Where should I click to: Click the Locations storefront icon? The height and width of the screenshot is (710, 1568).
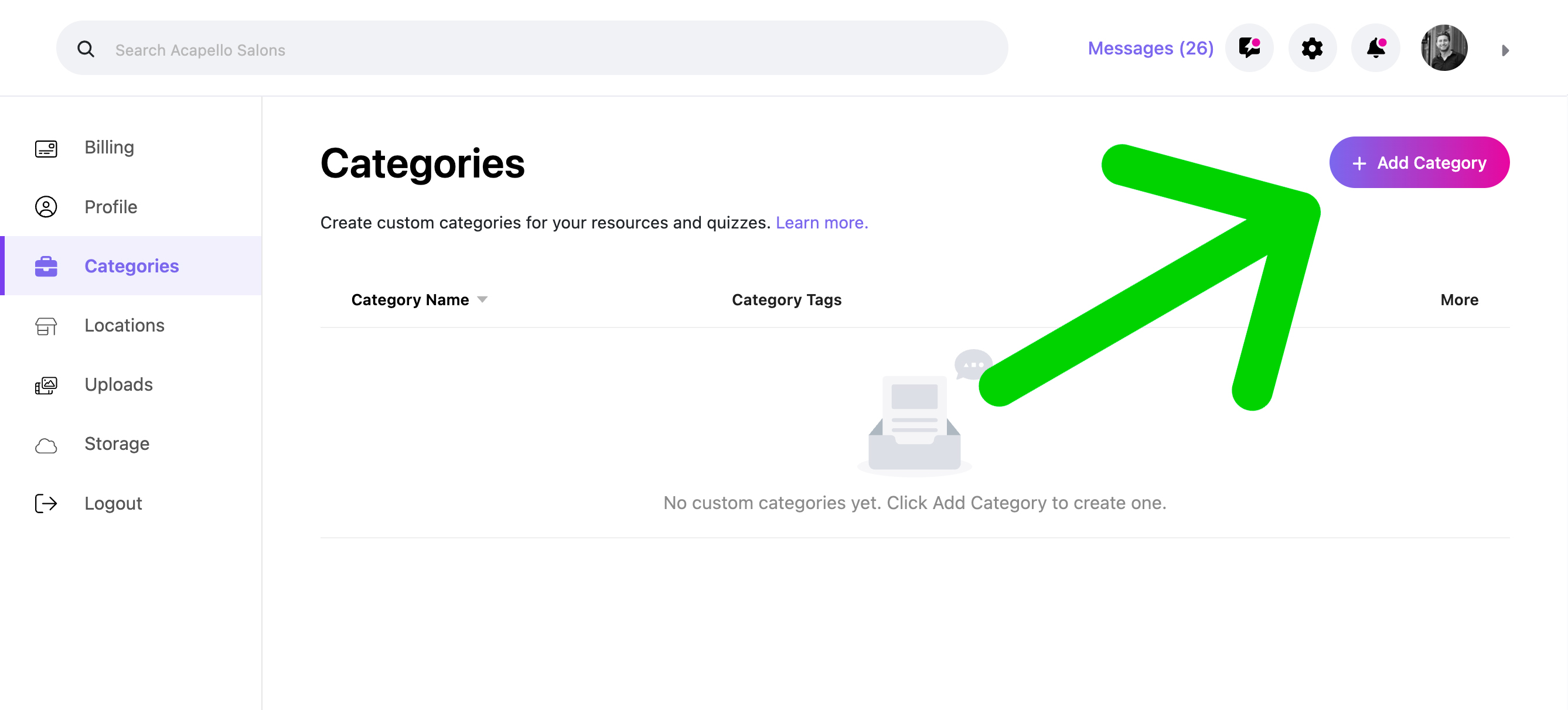tap(46, 326)
